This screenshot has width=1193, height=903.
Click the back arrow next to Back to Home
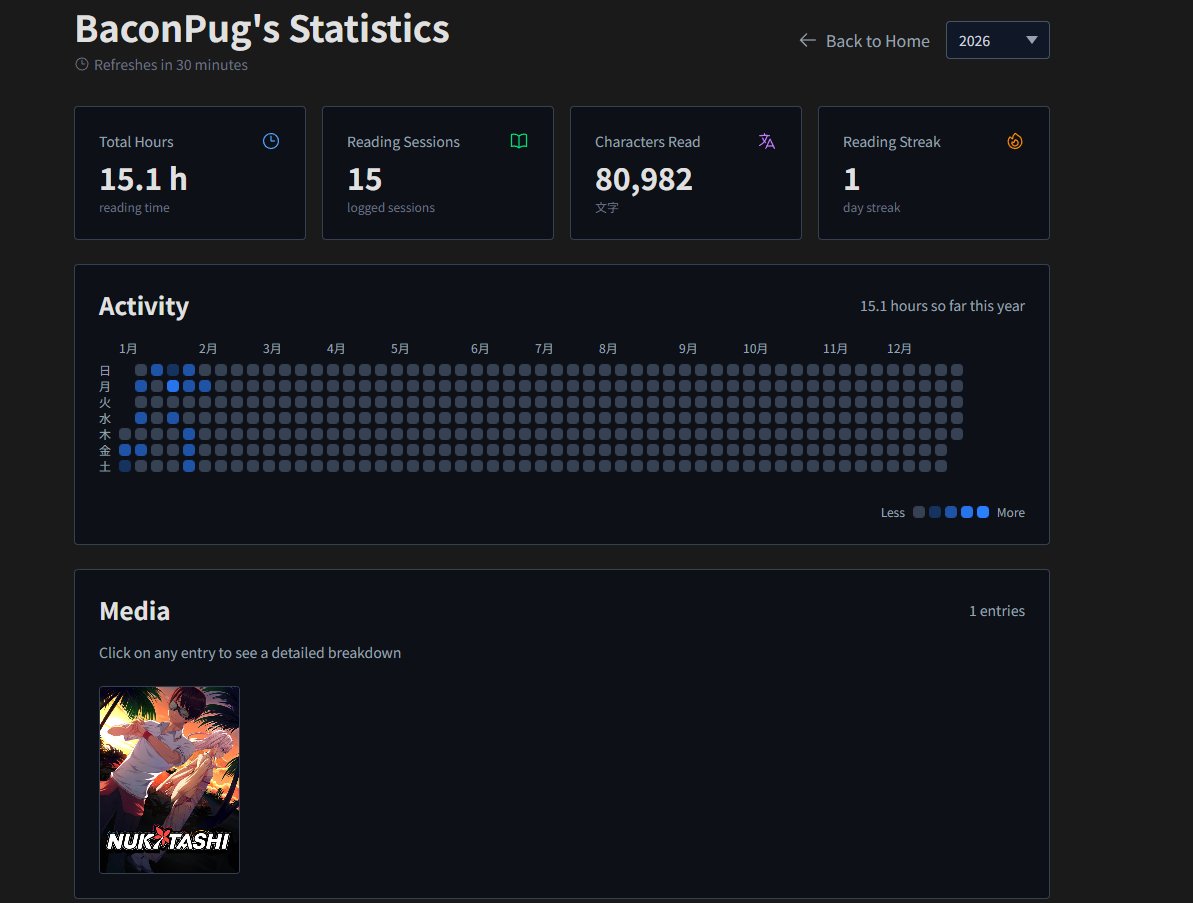[x=806, y=40]
